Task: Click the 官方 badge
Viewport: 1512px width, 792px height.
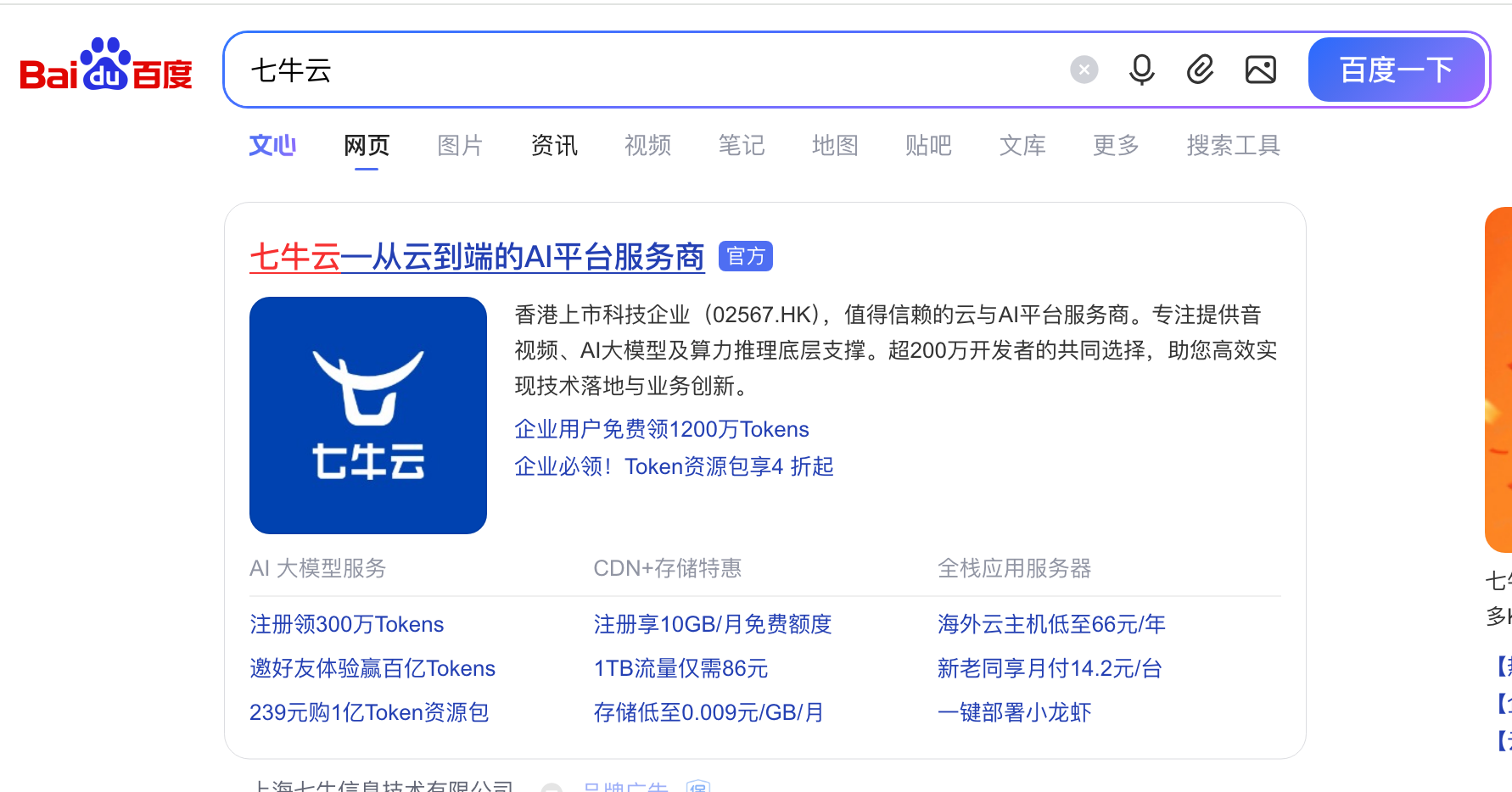Action: (745, 256)
